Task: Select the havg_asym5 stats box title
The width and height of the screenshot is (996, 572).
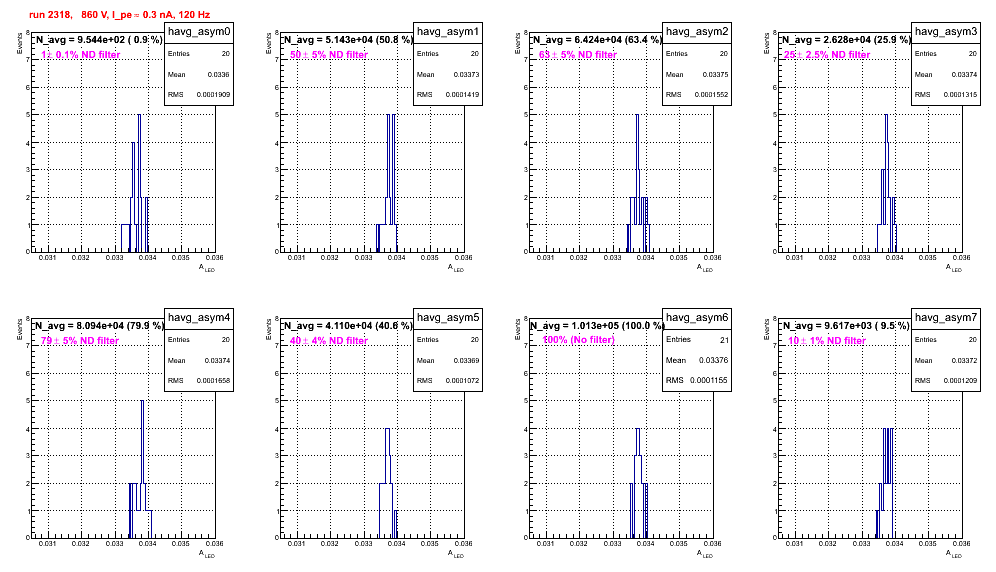Action: pyautogui.click(x=448, y=318)
